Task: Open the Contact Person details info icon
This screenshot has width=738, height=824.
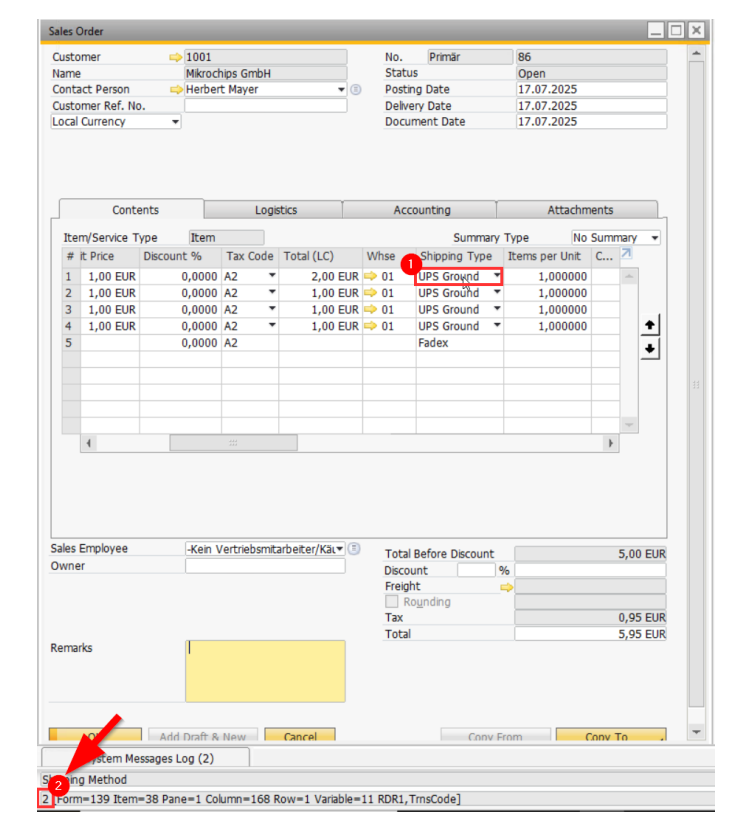Action: point(355,90)
